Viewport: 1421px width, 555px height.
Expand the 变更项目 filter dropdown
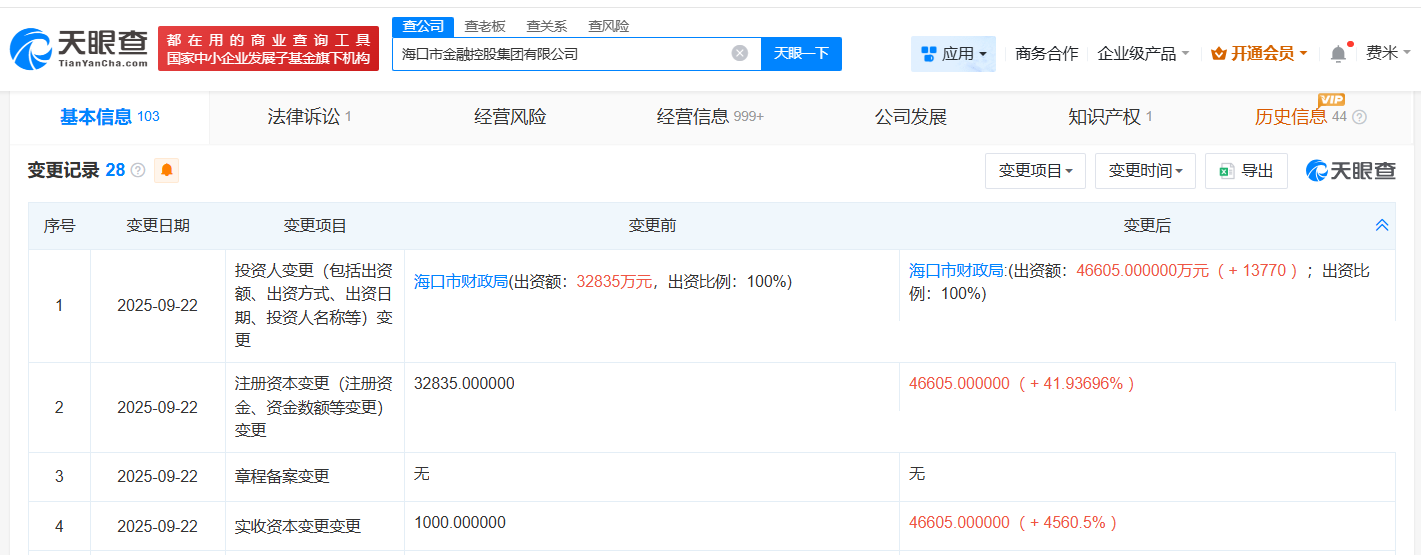1035,171
